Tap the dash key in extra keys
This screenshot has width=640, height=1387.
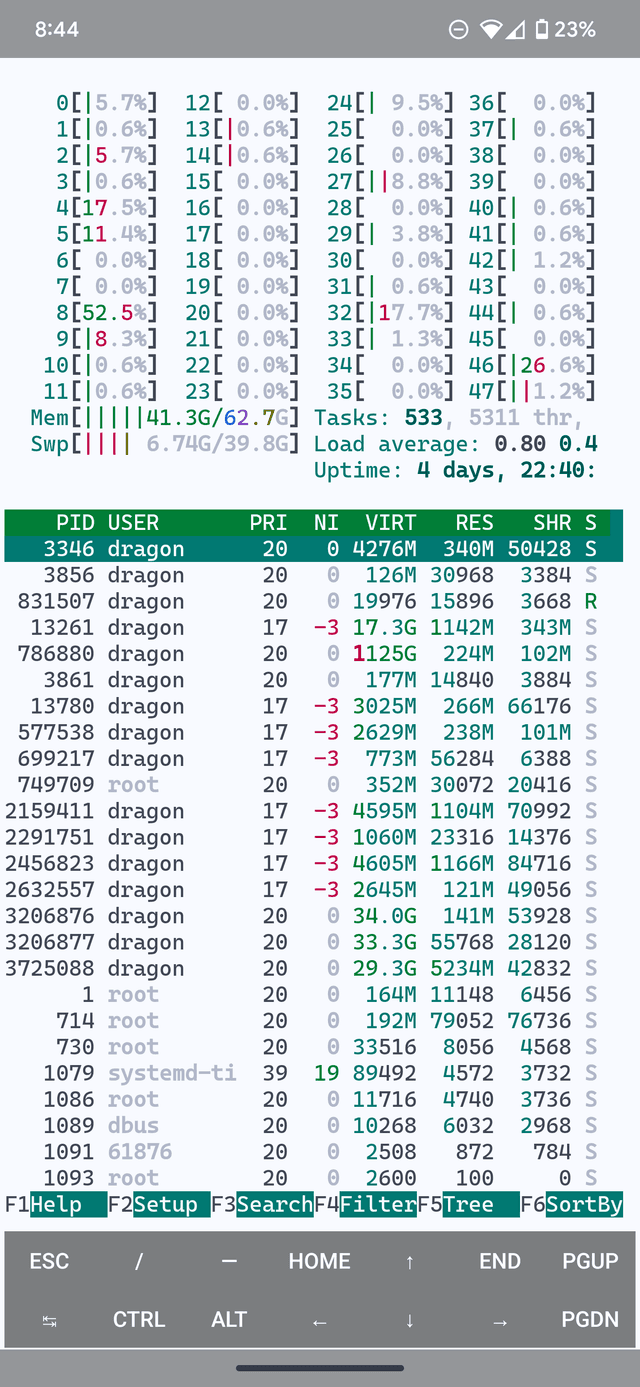pyautogui.click(x=229, y=1261)
